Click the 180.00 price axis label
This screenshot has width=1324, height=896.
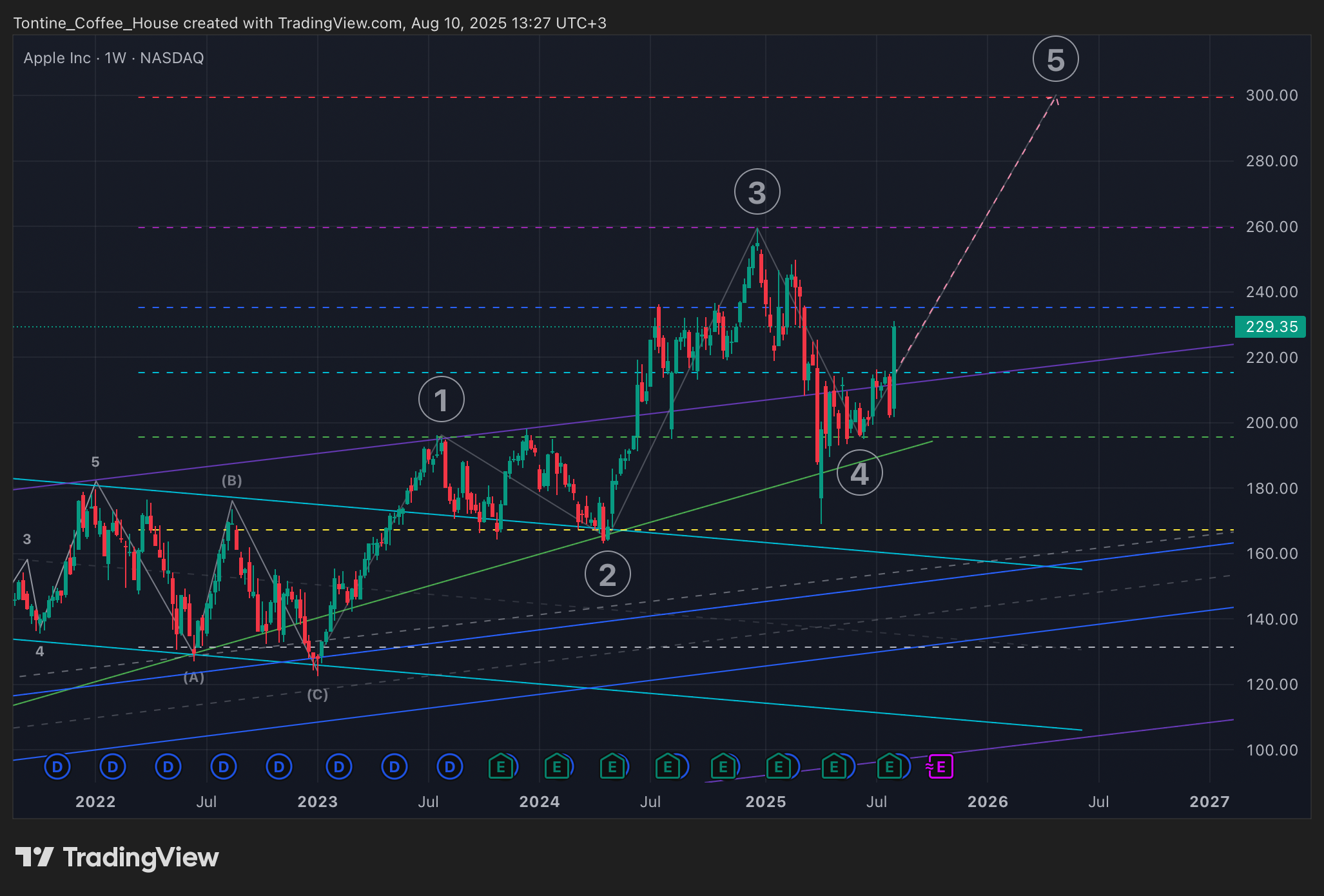(1272, 489)
